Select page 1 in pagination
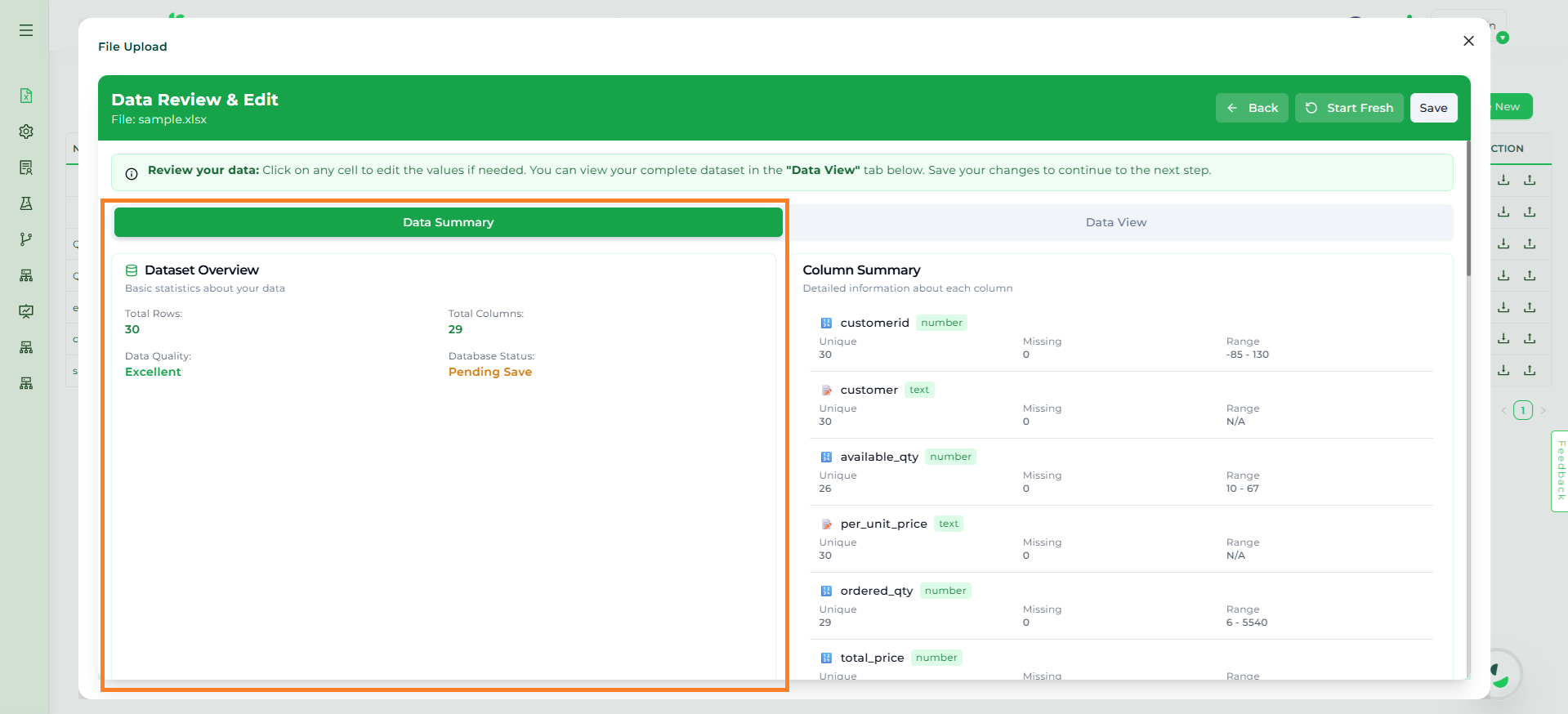This screenshot has height=714, width=1568. tap(1522, 410)
